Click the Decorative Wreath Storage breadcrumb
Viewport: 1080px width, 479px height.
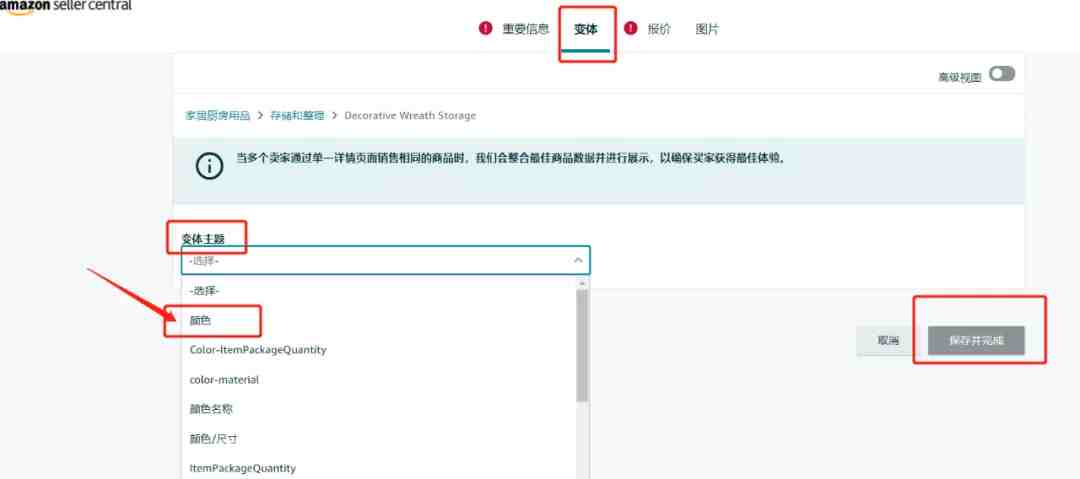pyautogui.click(x=410, y=115)
